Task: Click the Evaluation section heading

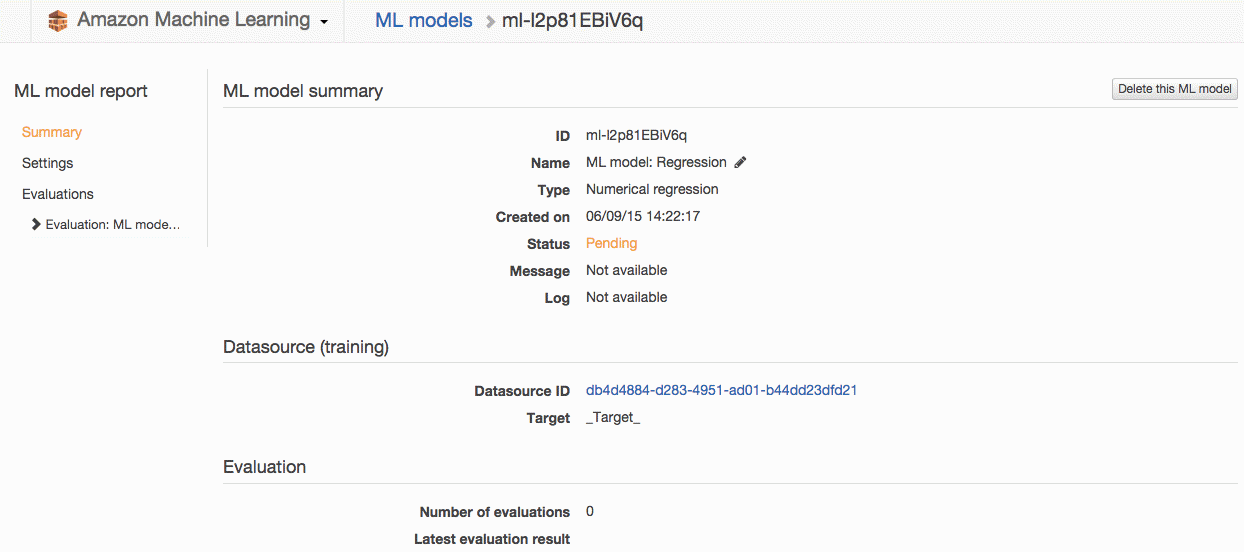Action: click(265, 467)
